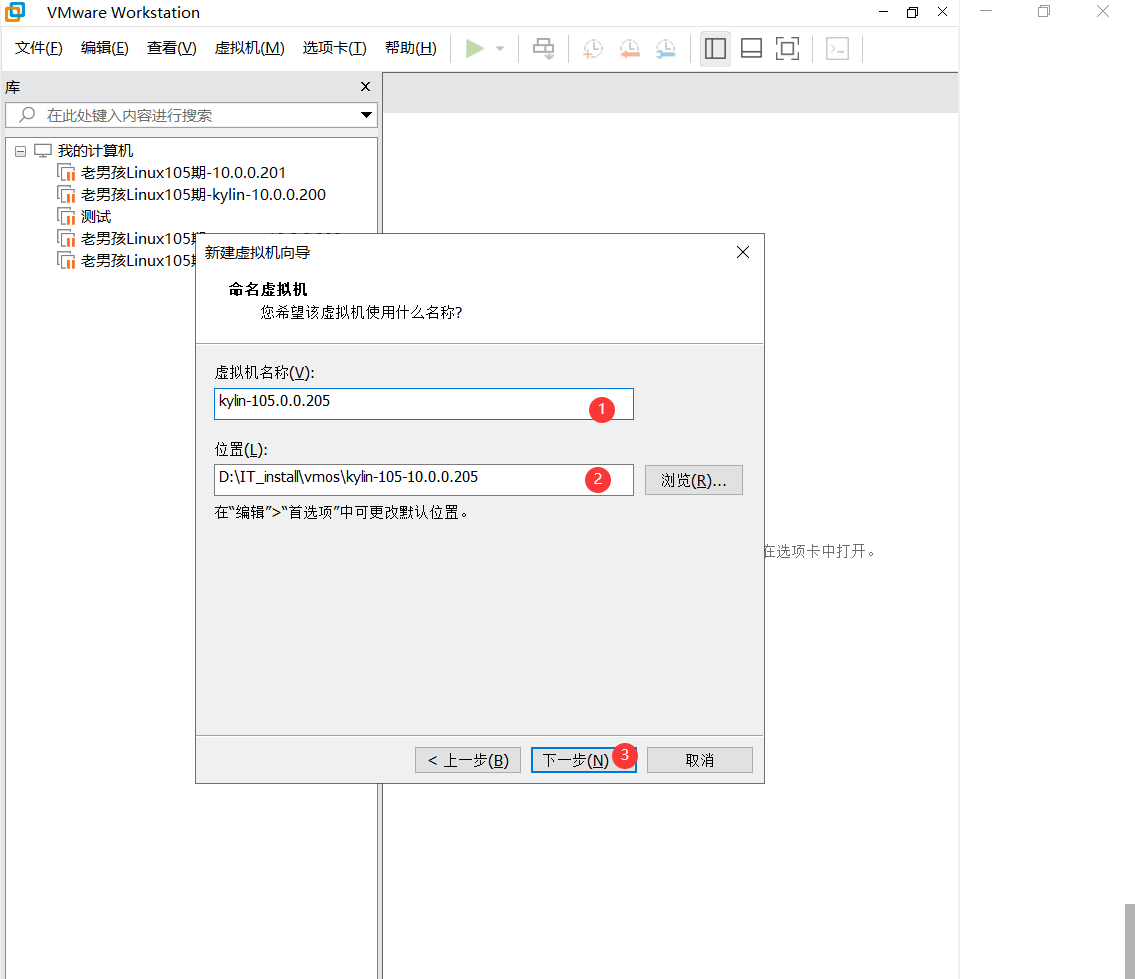
Task: Click the send Ctrl+Alt+Del toolbar icon
Action: 544,49
